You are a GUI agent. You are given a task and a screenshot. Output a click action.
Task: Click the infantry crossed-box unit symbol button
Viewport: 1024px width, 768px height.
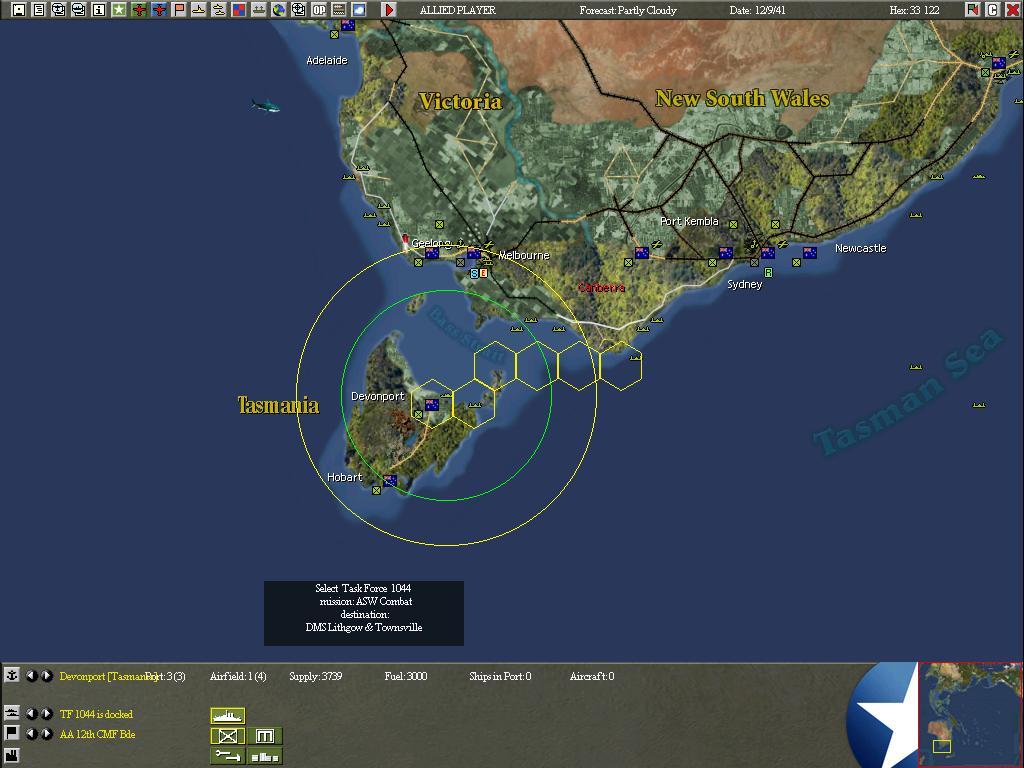point(228,736)
